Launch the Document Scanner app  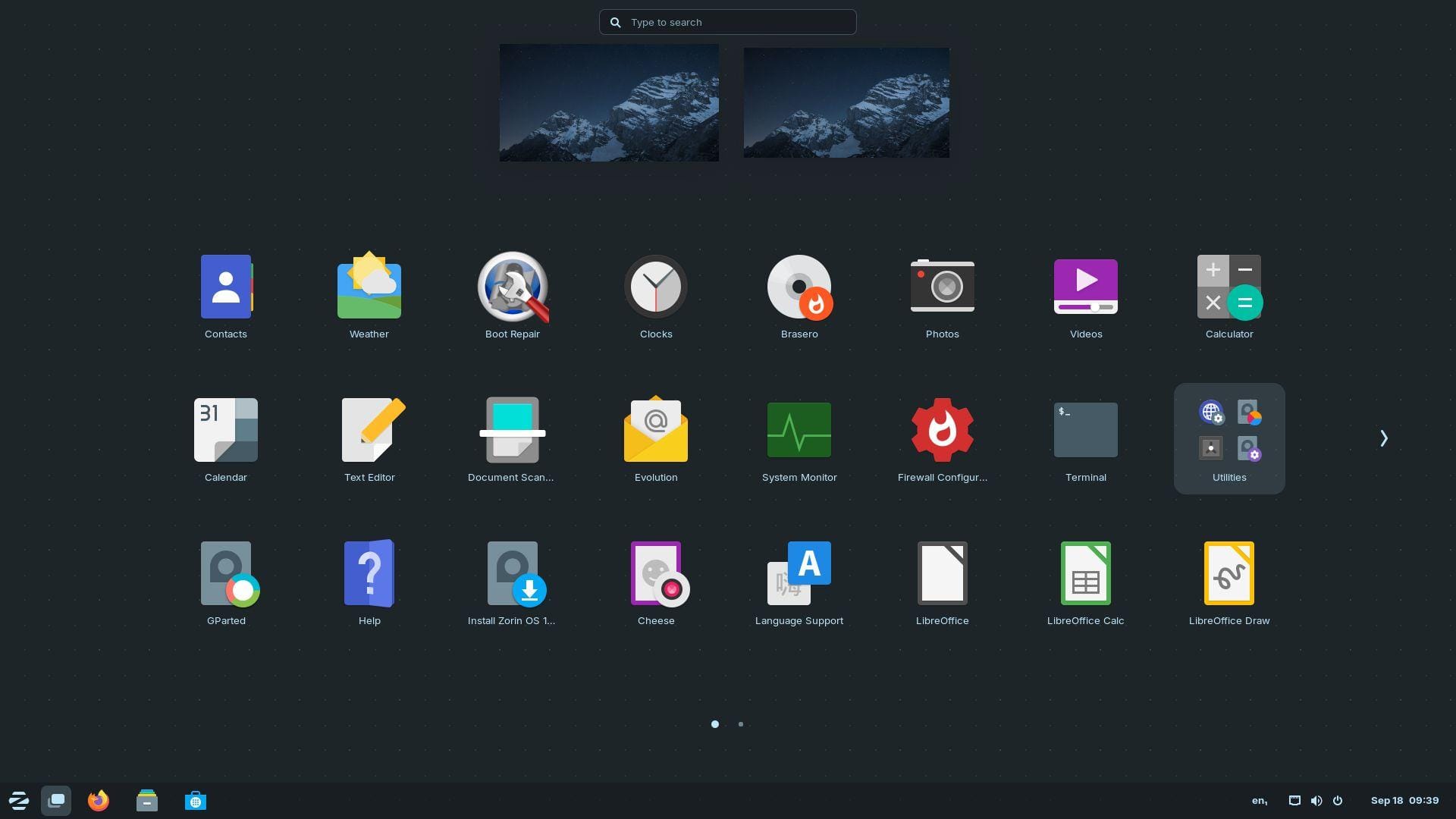pyautogui.click(x=512, y=430)
